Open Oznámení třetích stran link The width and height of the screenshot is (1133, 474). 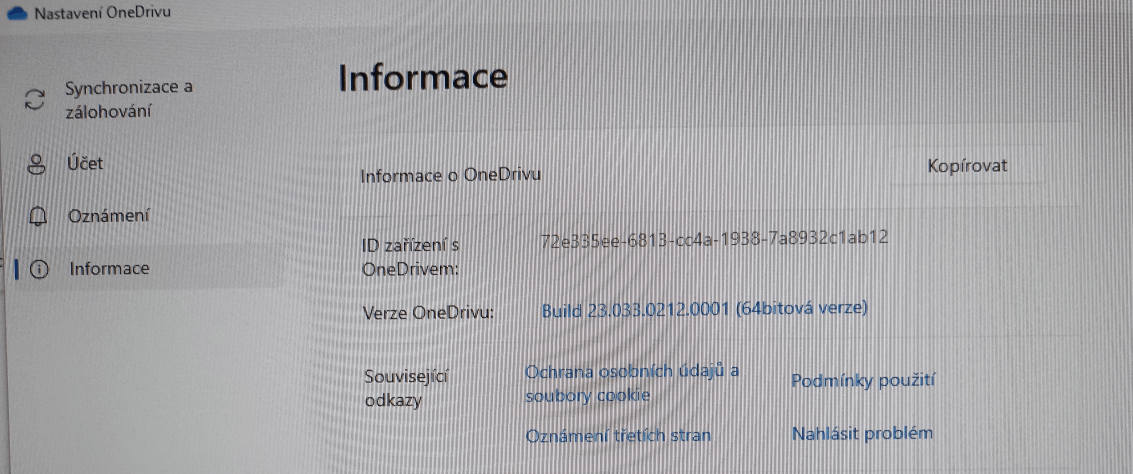tap(619, 436)
